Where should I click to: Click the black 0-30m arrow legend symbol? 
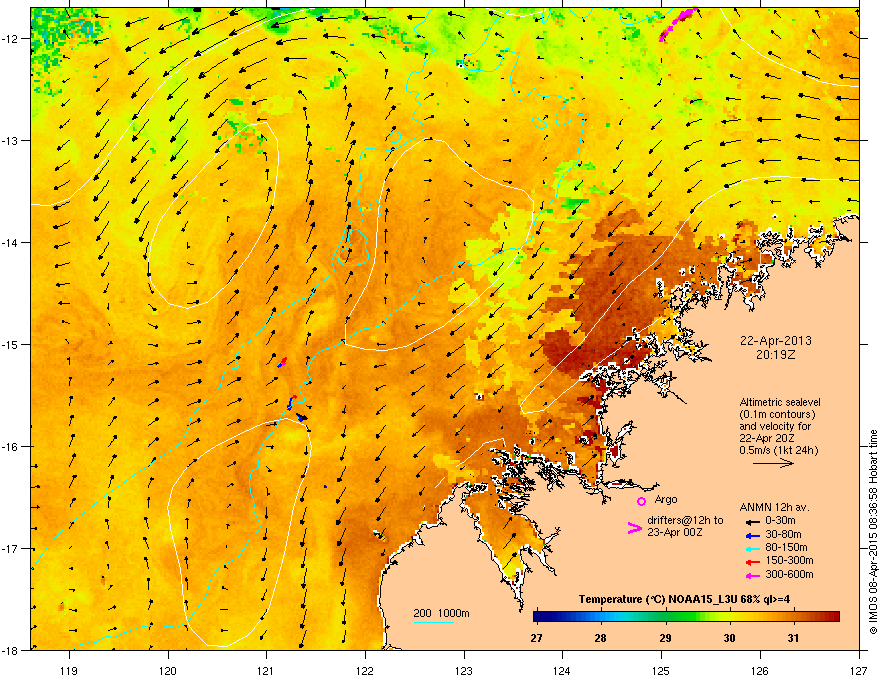[x=751, y=522]
